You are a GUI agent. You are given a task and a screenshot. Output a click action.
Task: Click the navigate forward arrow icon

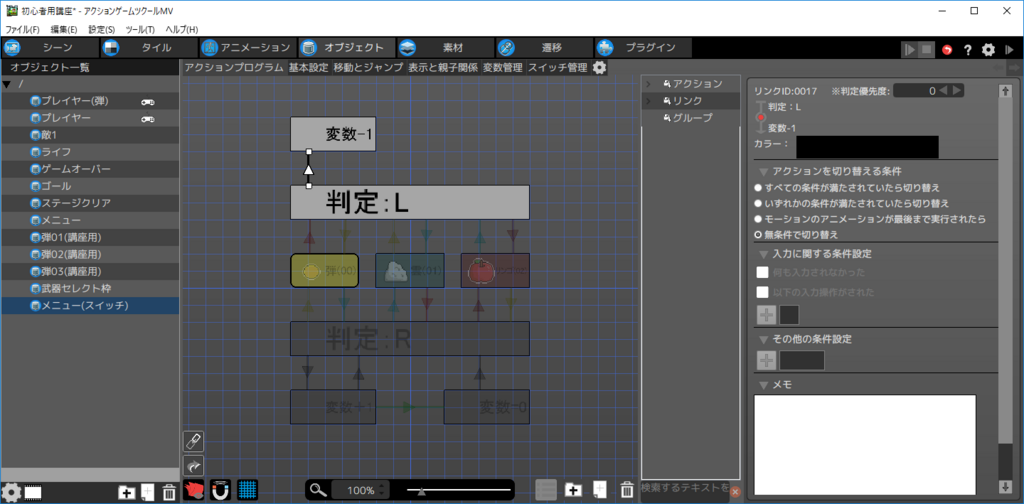pyautogui.click(x=1014, y=67)
